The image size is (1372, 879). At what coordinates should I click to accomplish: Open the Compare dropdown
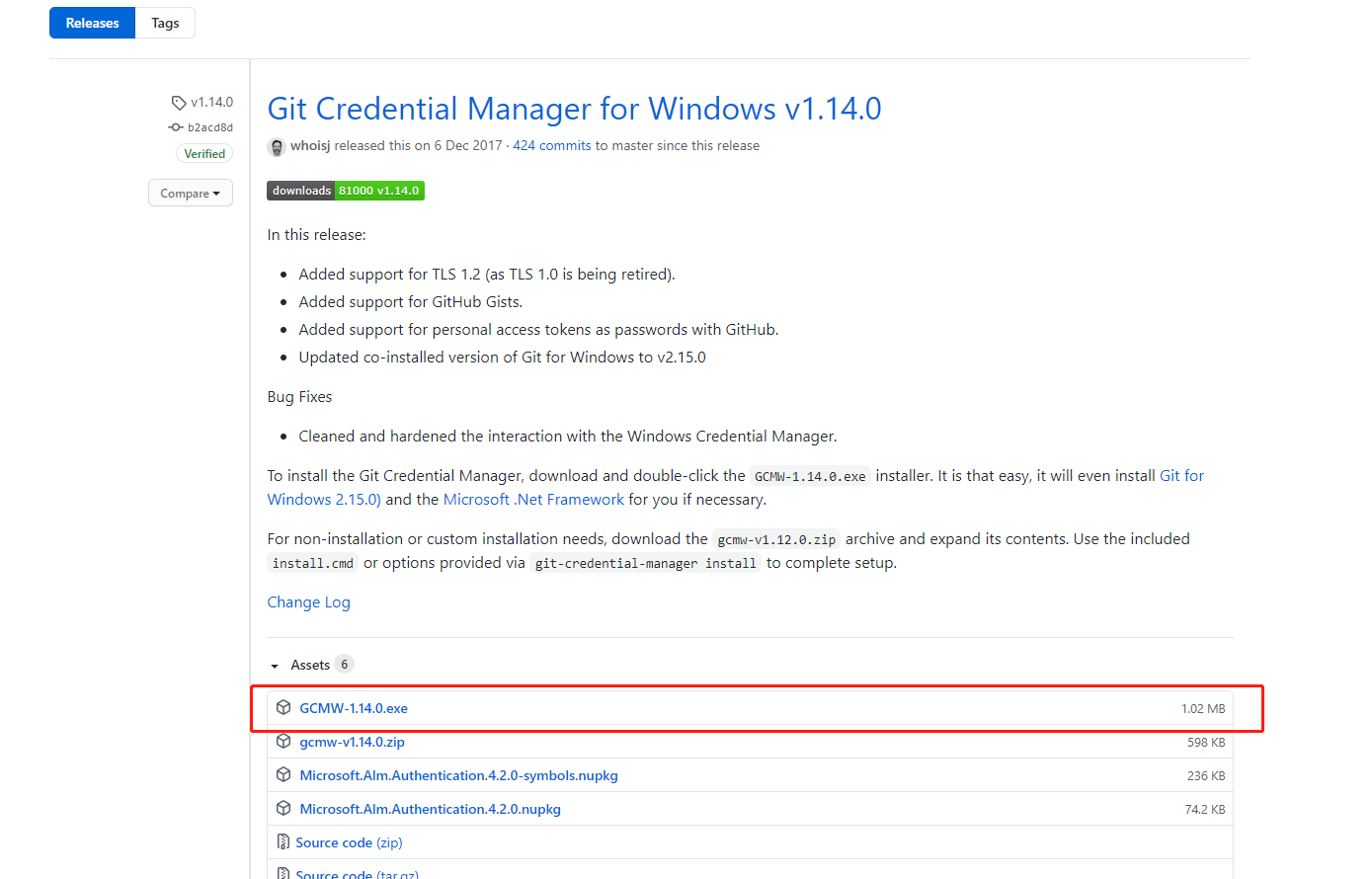(190, 193)
